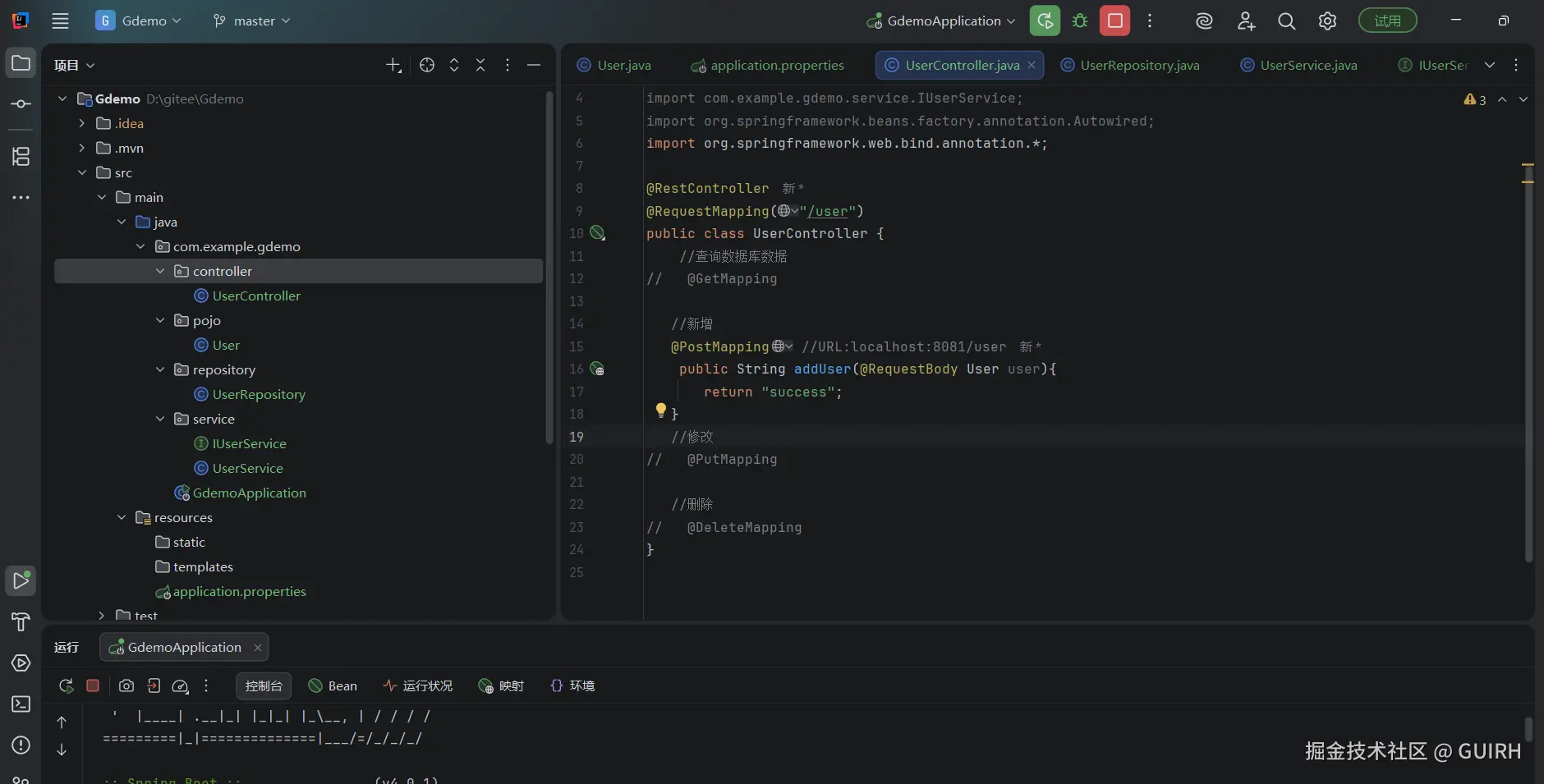The height and width of the screenshot is (784, 1544).
Task: Collapse all tree nodes icon
Action: pos(480,65)
